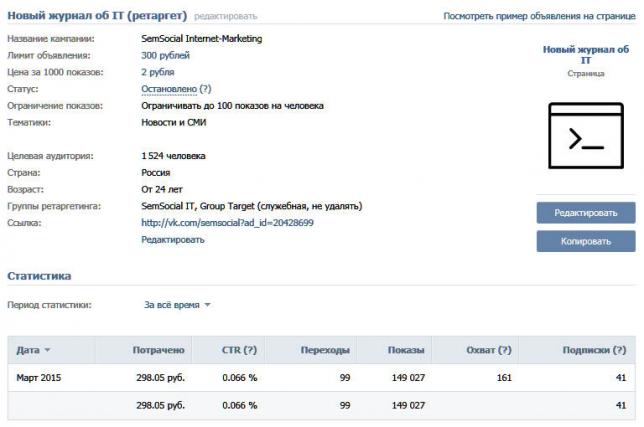Click the Потрачено column header
Screen dimensions: 644x427
[x=159, y=350]
